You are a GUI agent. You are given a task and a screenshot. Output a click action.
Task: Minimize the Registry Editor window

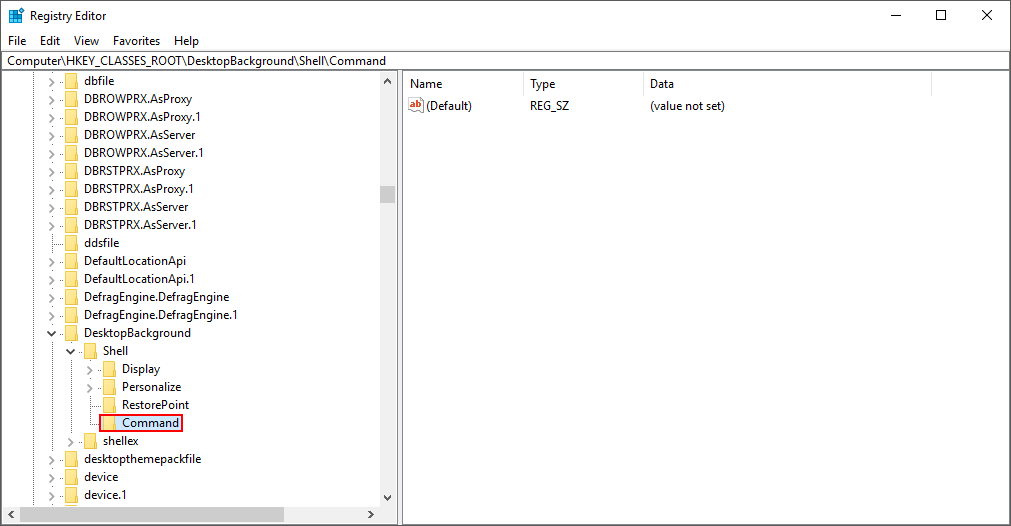tap(896, 15)
